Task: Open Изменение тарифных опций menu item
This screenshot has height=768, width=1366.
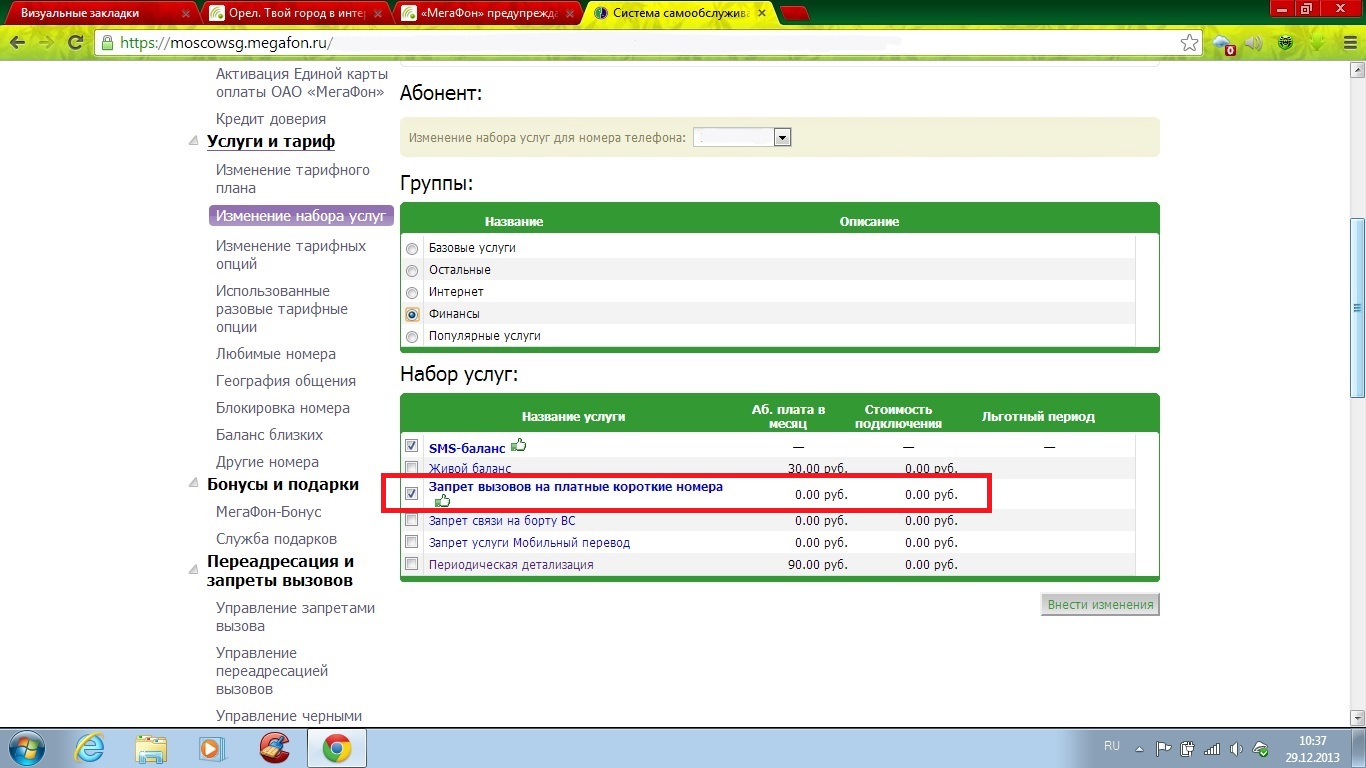Action: pos(291,255)
